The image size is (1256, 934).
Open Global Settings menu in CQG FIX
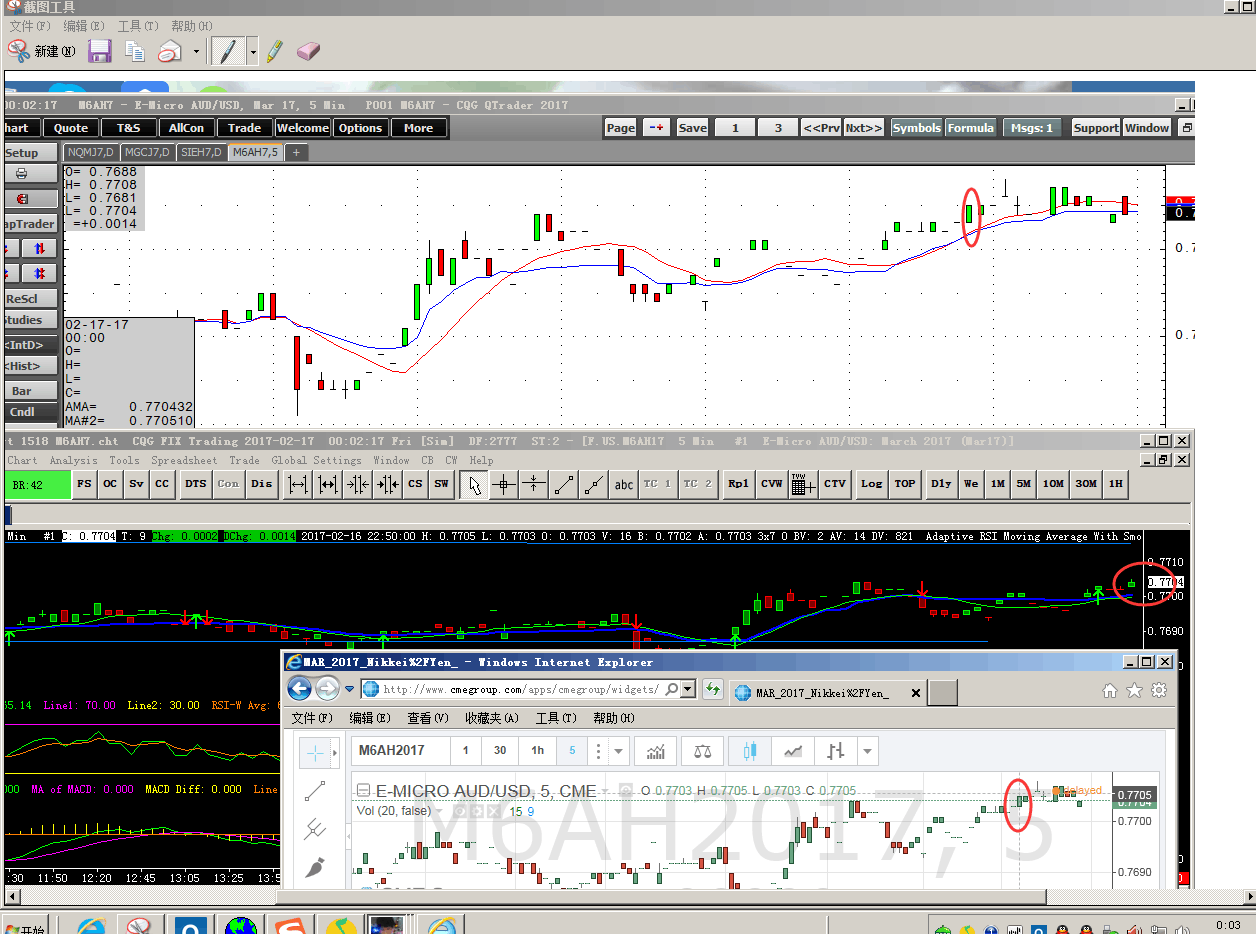pos(317,461)
